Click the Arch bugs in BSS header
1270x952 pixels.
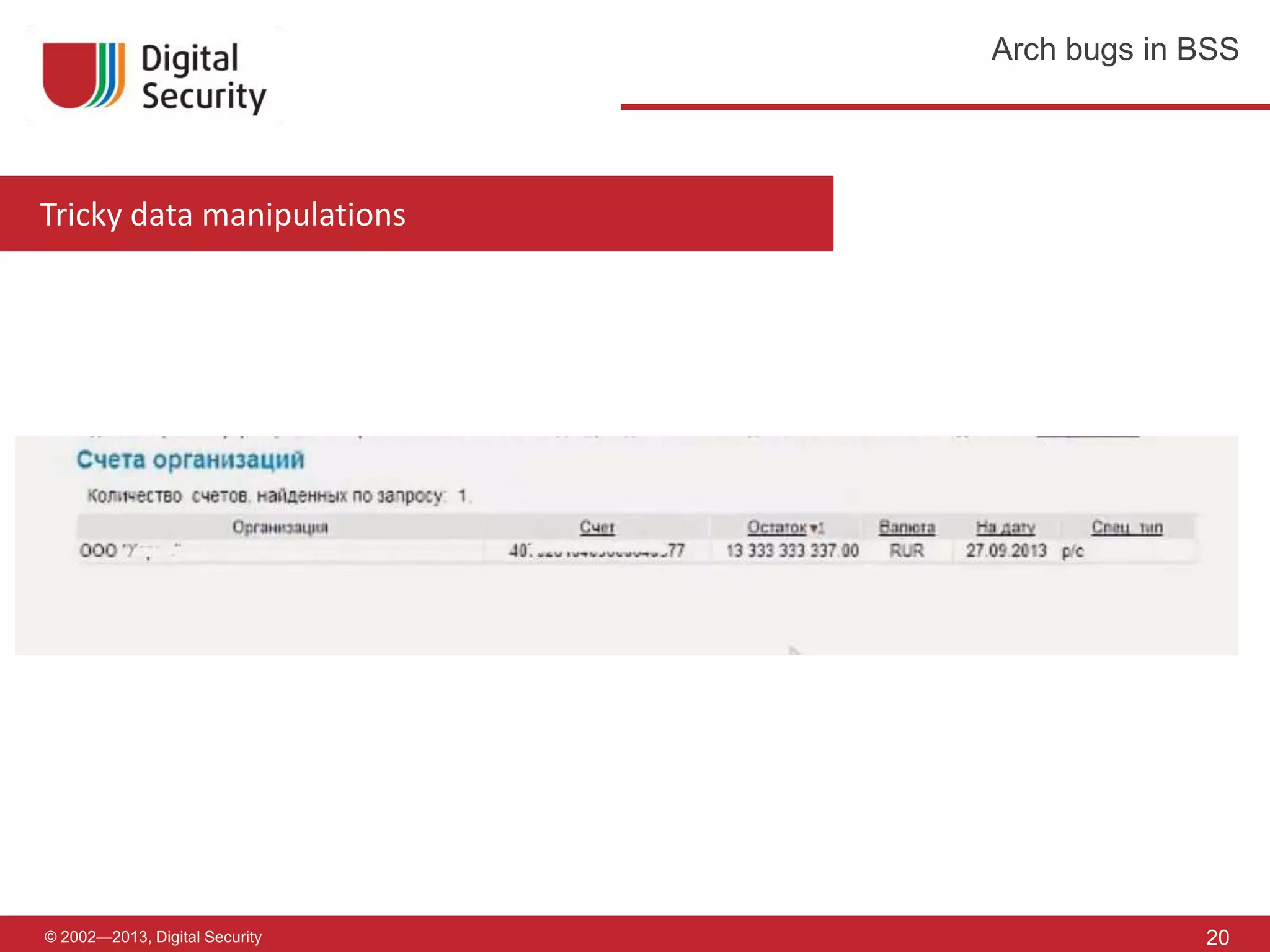[1114, 49]
